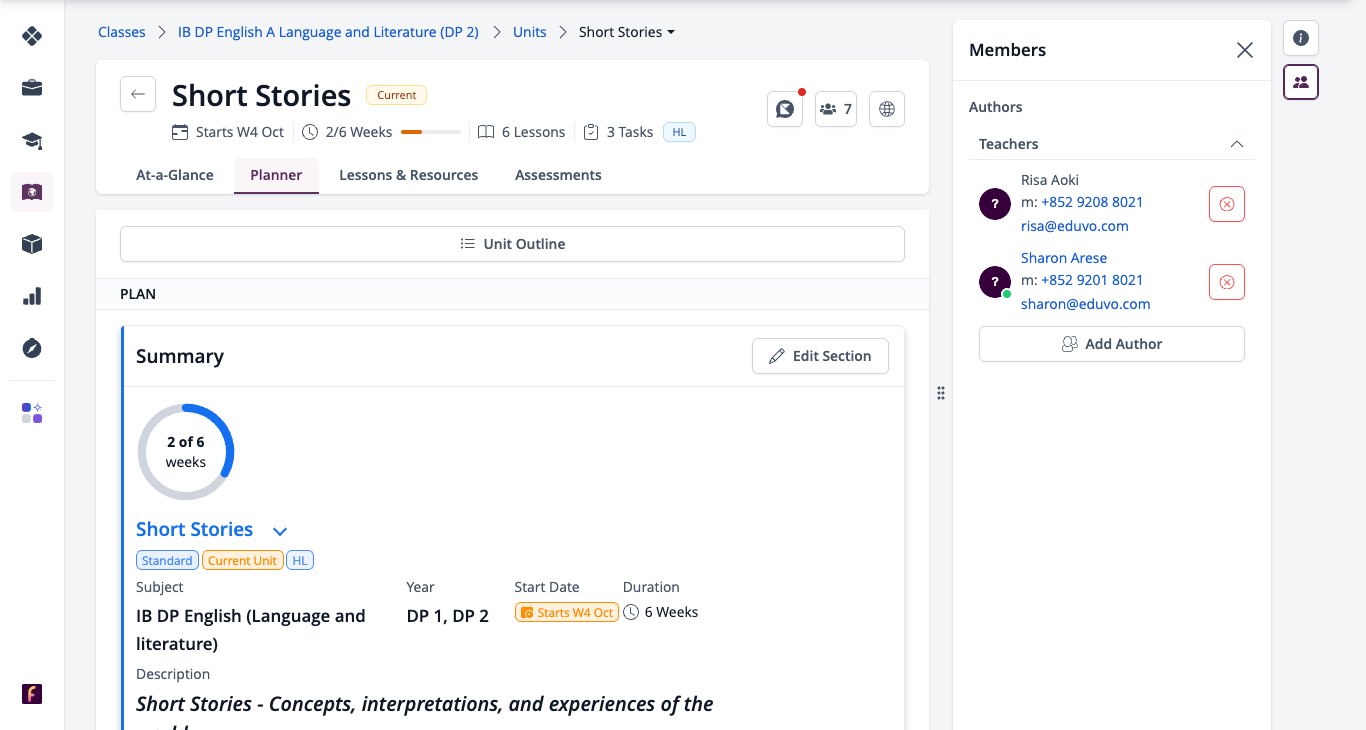This screenshot has height=730, width=1366.
Task: Click the 2/6 Weeks progress bar
Action: click(x=431, y=132)
